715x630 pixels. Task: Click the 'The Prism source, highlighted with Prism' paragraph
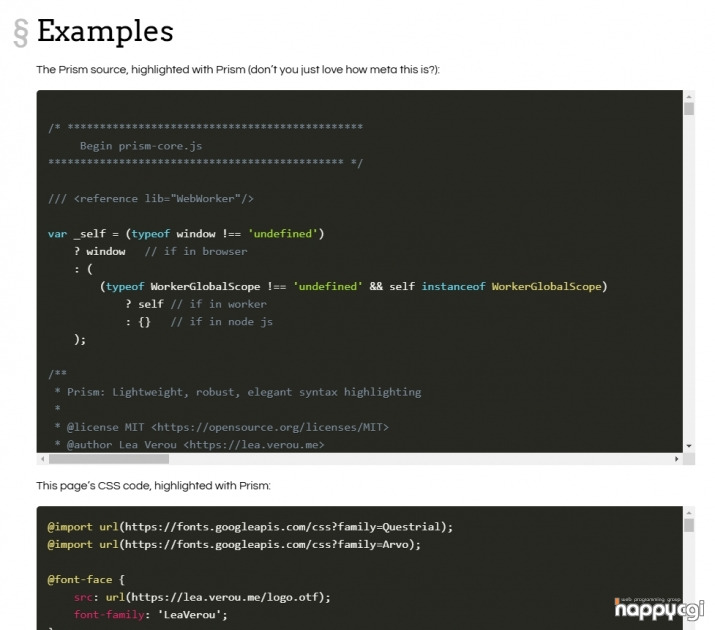(238, 70)
